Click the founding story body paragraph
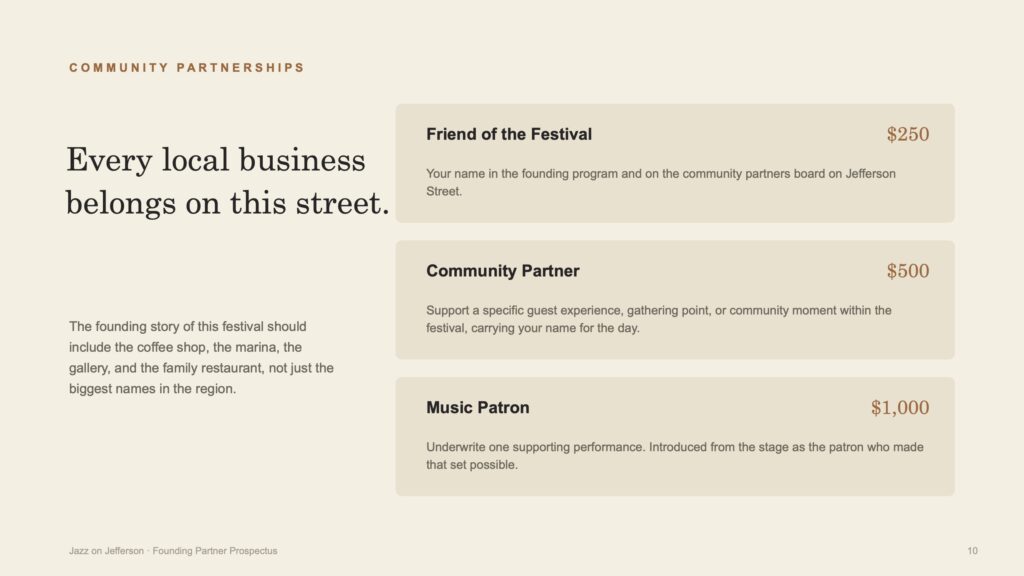The width and height of the screenshot is (1024, 576). (x=201, y=357)
